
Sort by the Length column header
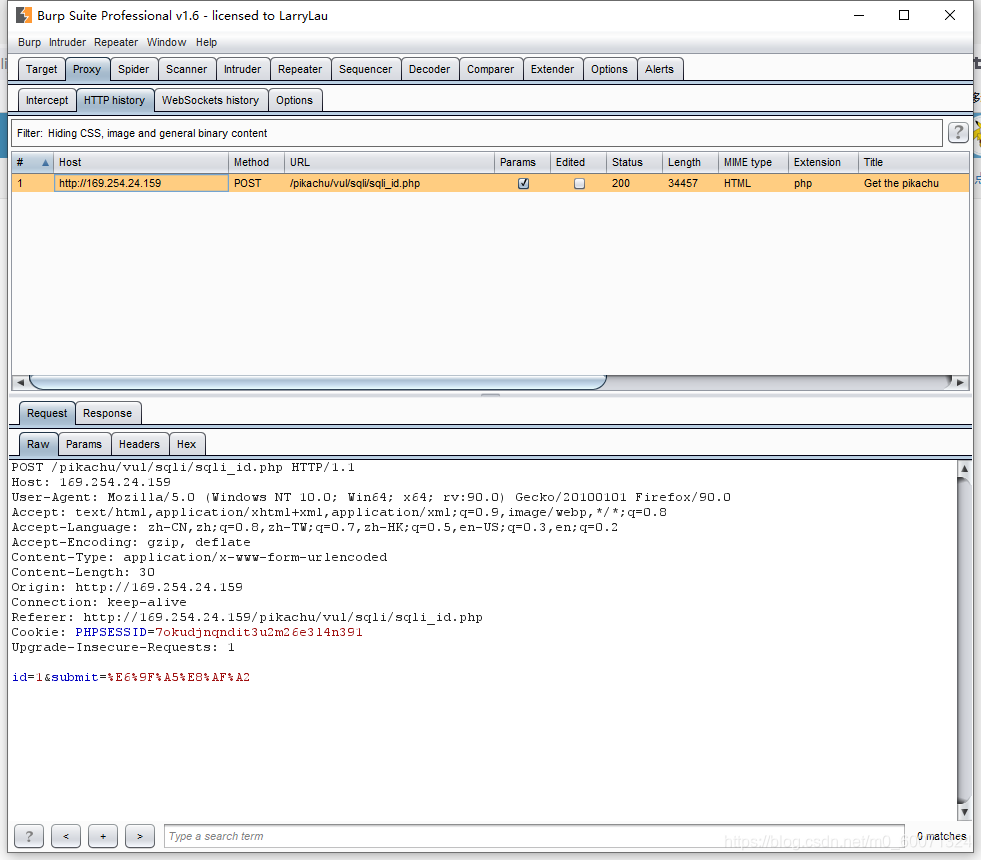690,163
